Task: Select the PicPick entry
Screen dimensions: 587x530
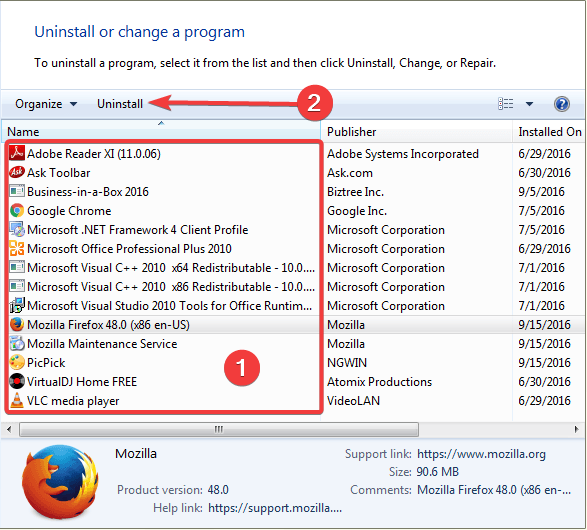Action: pyautogui.click(x=46, y=363)
